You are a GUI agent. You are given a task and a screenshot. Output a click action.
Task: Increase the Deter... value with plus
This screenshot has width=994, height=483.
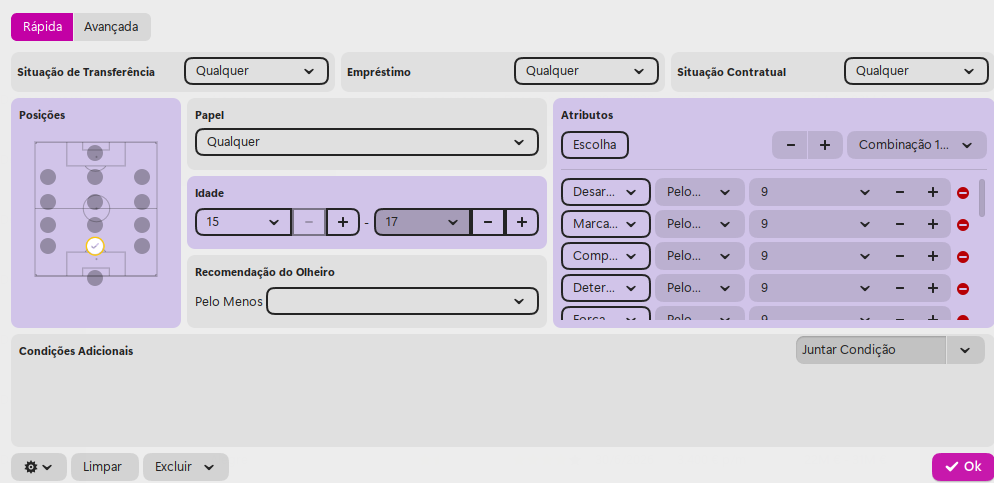pyautogui.click(x=933, y=288)
